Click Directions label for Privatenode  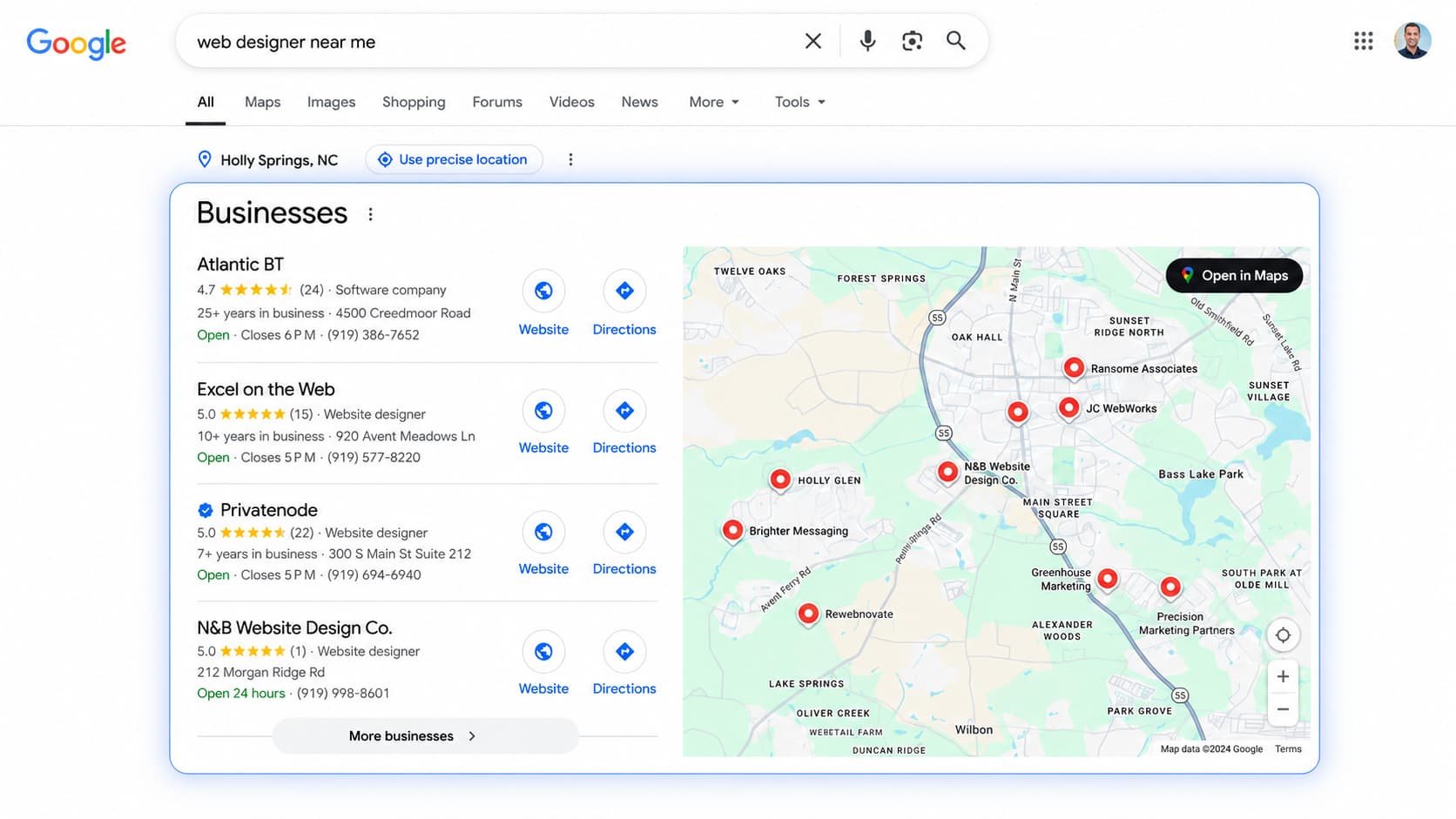coord(624,569)
